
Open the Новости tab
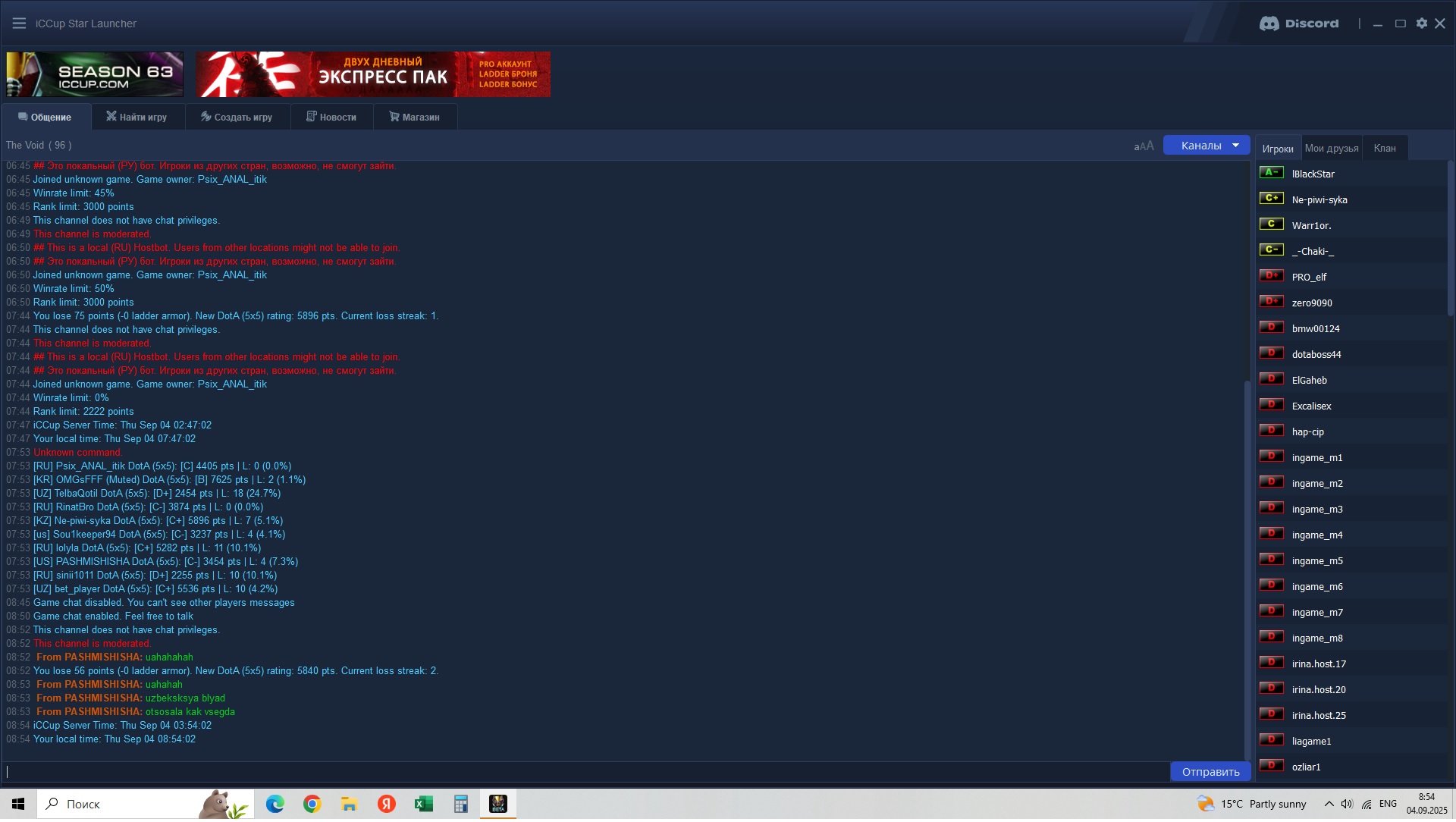pyautogui.click(x=331, y=117)
